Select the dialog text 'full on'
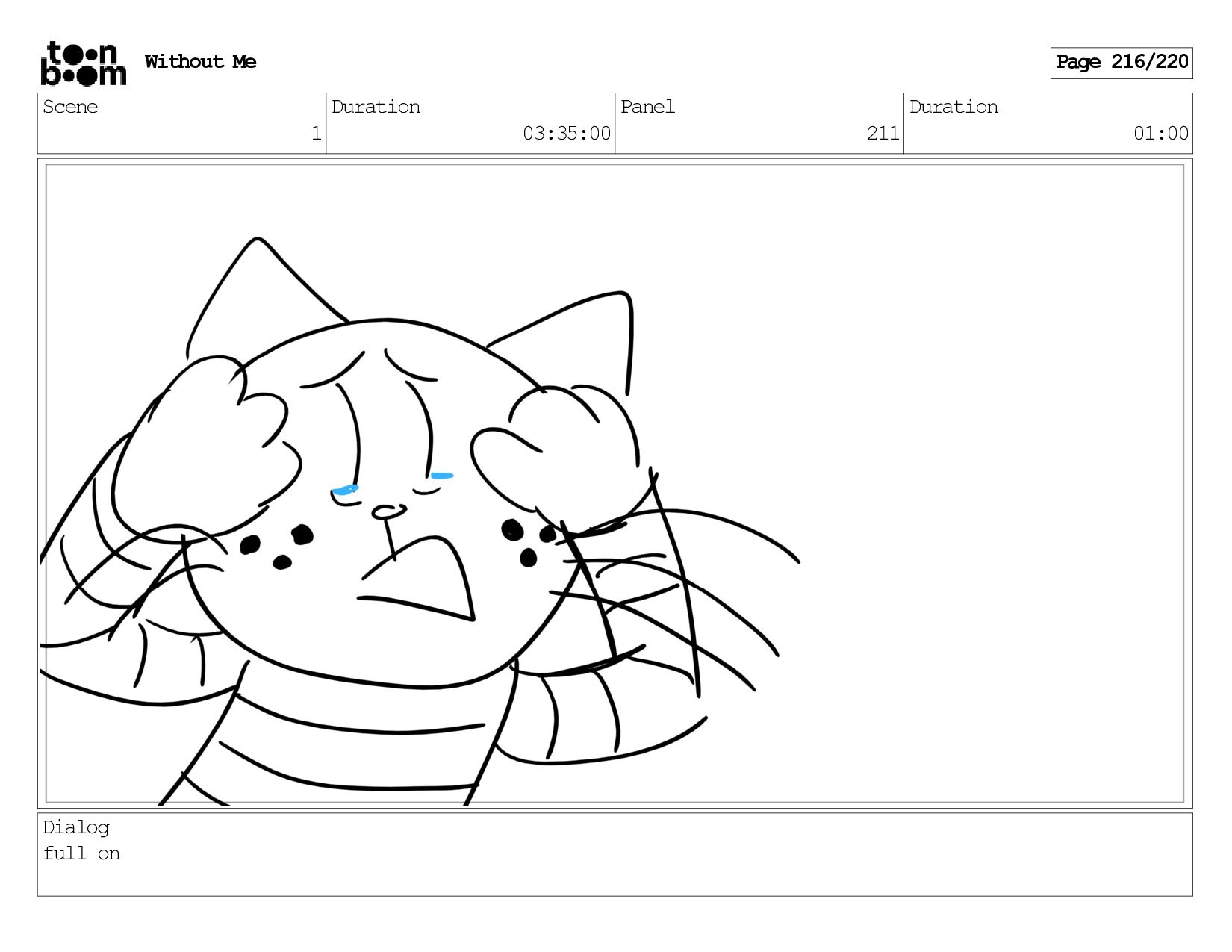 click(81, 853)
